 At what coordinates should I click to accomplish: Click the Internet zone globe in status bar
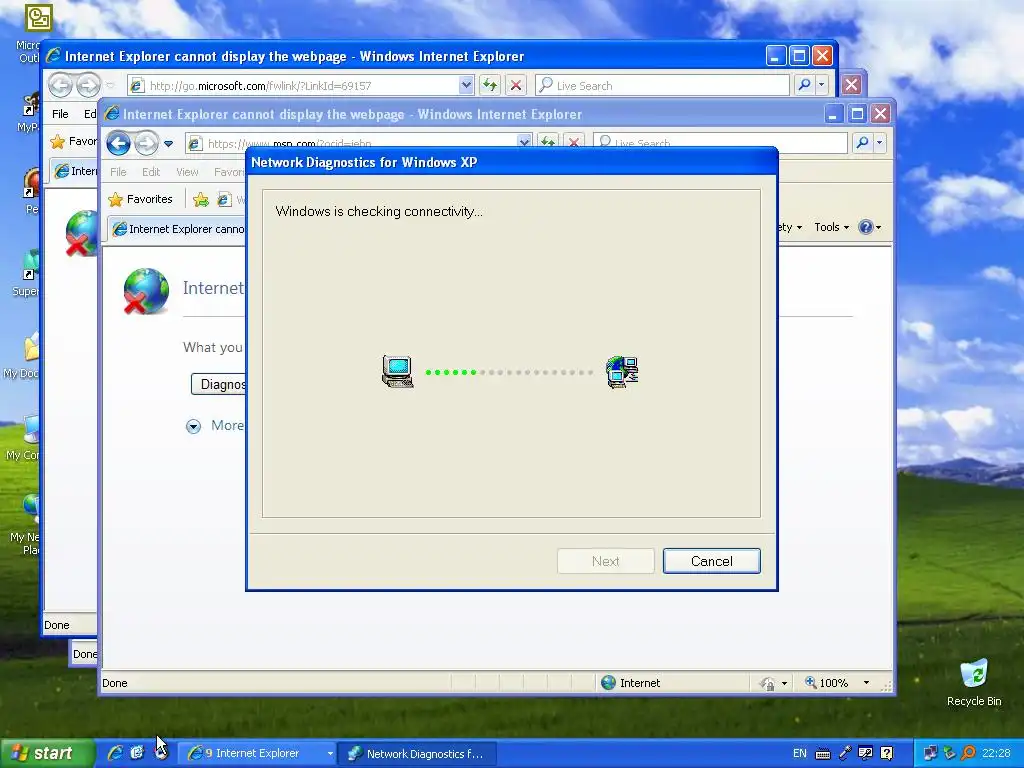click(608, 682)
